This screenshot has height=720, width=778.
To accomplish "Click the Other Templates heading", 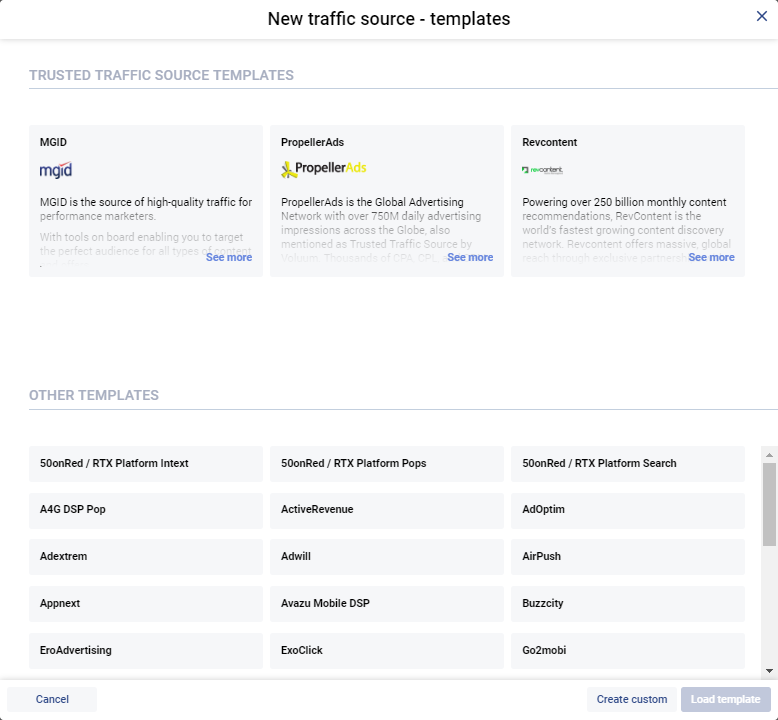I will click(94, 395).
